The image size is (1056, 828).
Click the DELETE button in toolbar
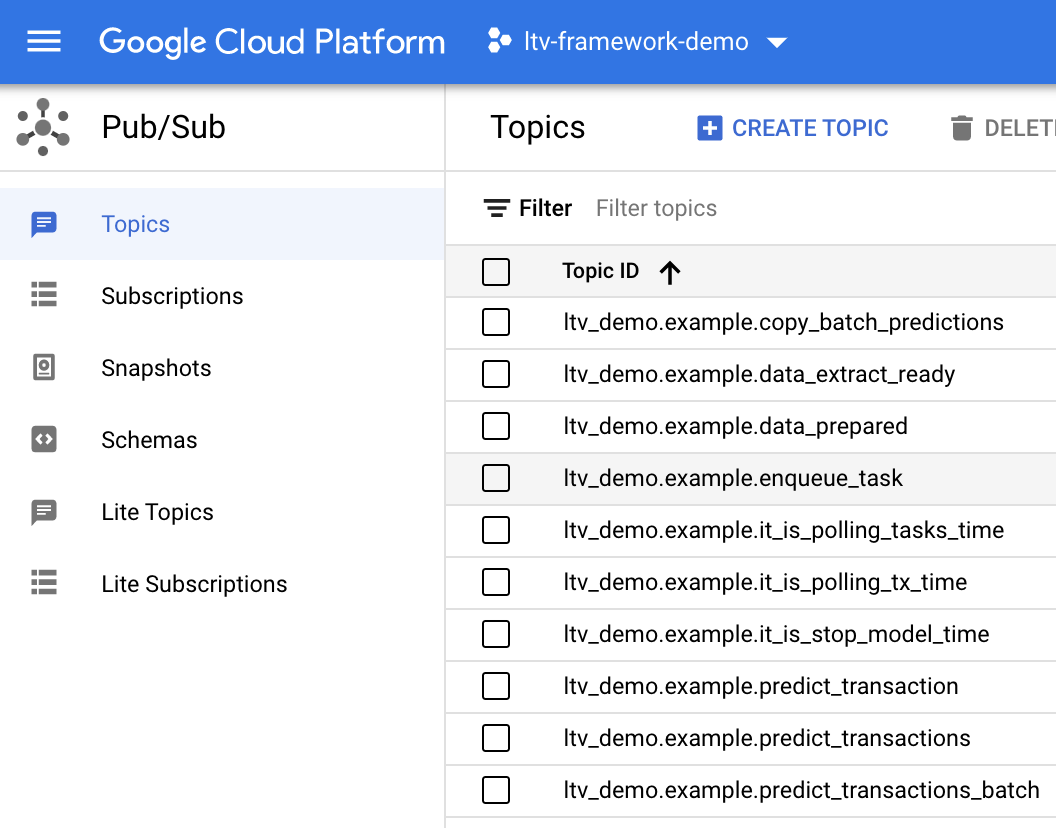[1003, 128]
